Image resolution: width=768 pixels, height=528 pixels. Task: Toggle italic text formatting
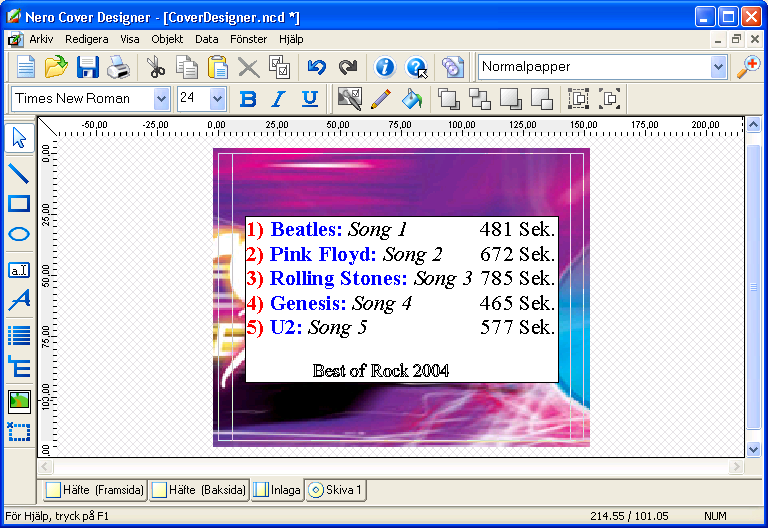279,99
